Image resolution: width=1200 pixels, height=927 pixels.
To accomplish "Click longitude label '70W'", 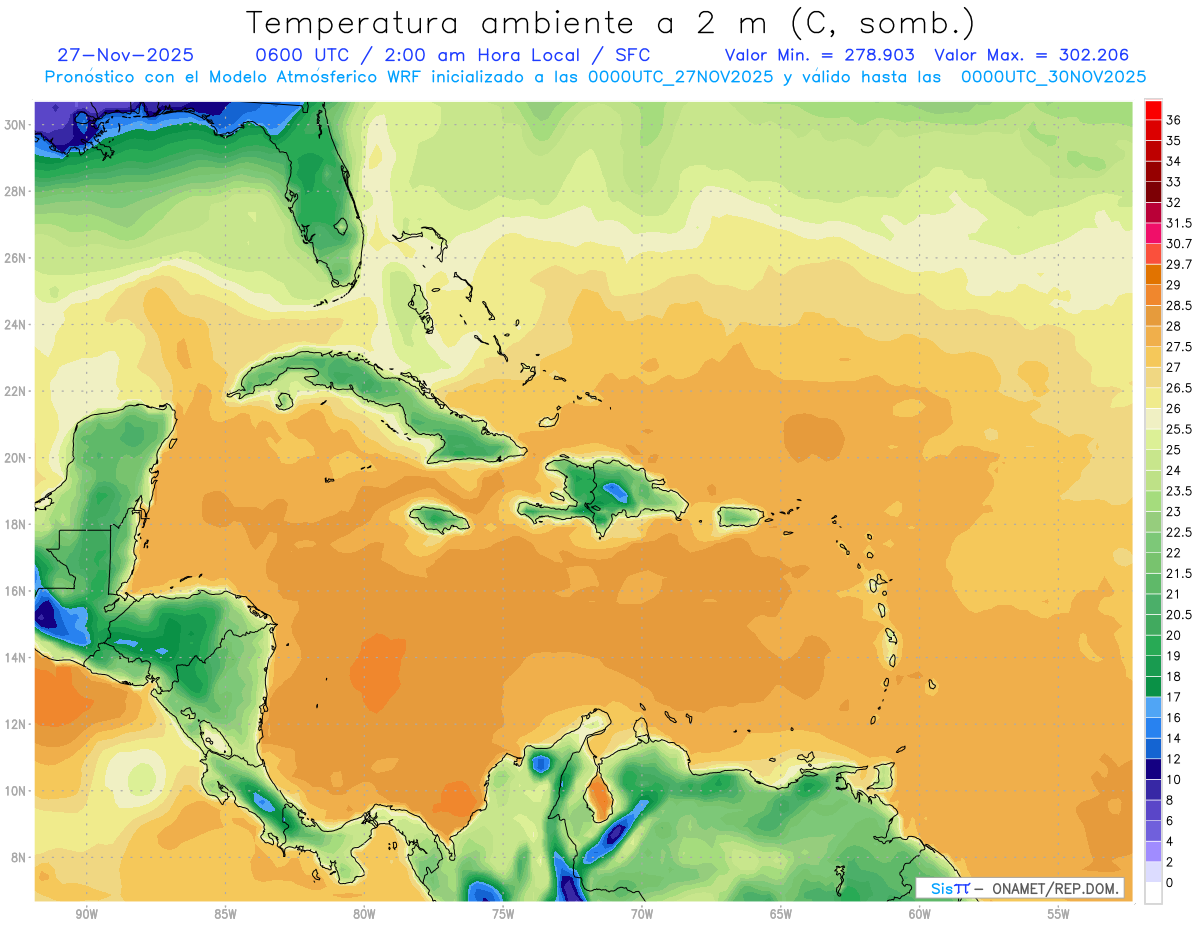I will pyautogui.click(x=642, y=914).
